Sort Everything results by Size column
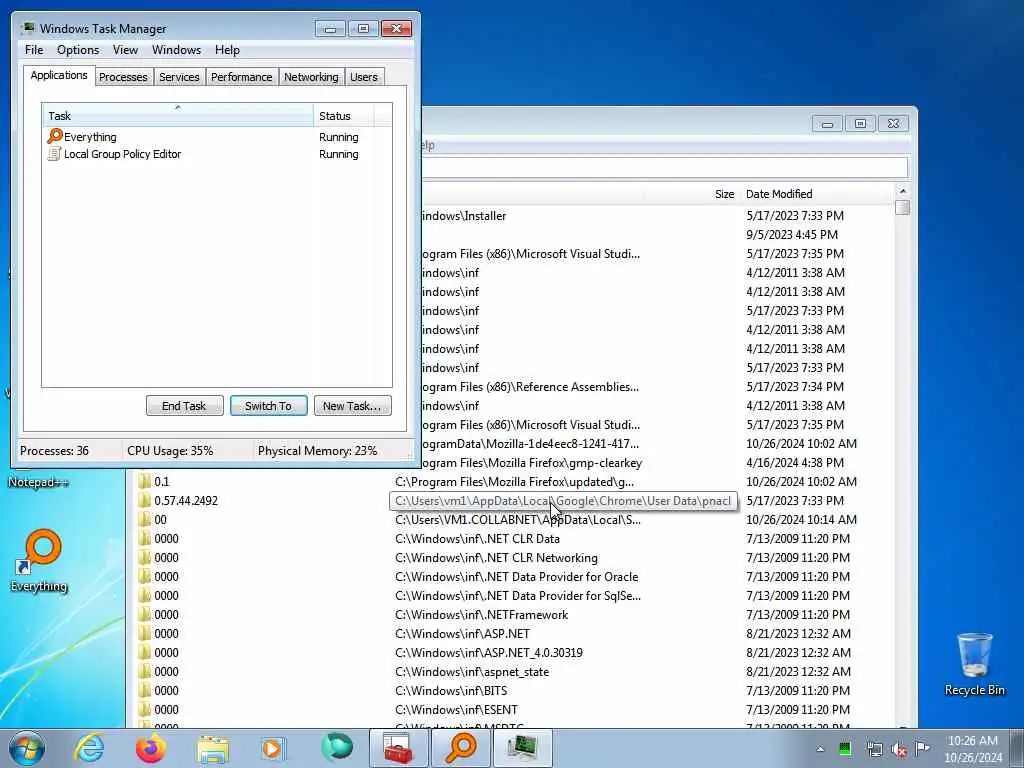Image resolution: width=1024 pixels, height=768 pixels. pyautogui.click(x=692, y=194)
